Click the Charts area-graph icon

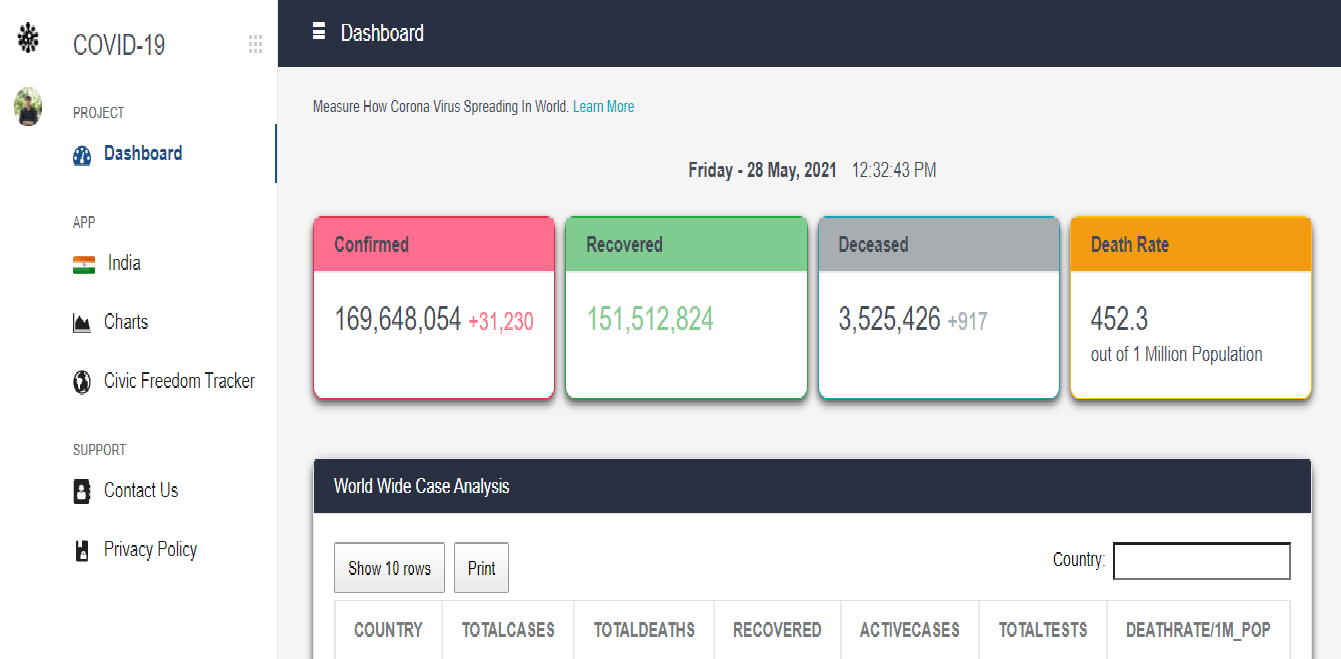click(82, 323)
